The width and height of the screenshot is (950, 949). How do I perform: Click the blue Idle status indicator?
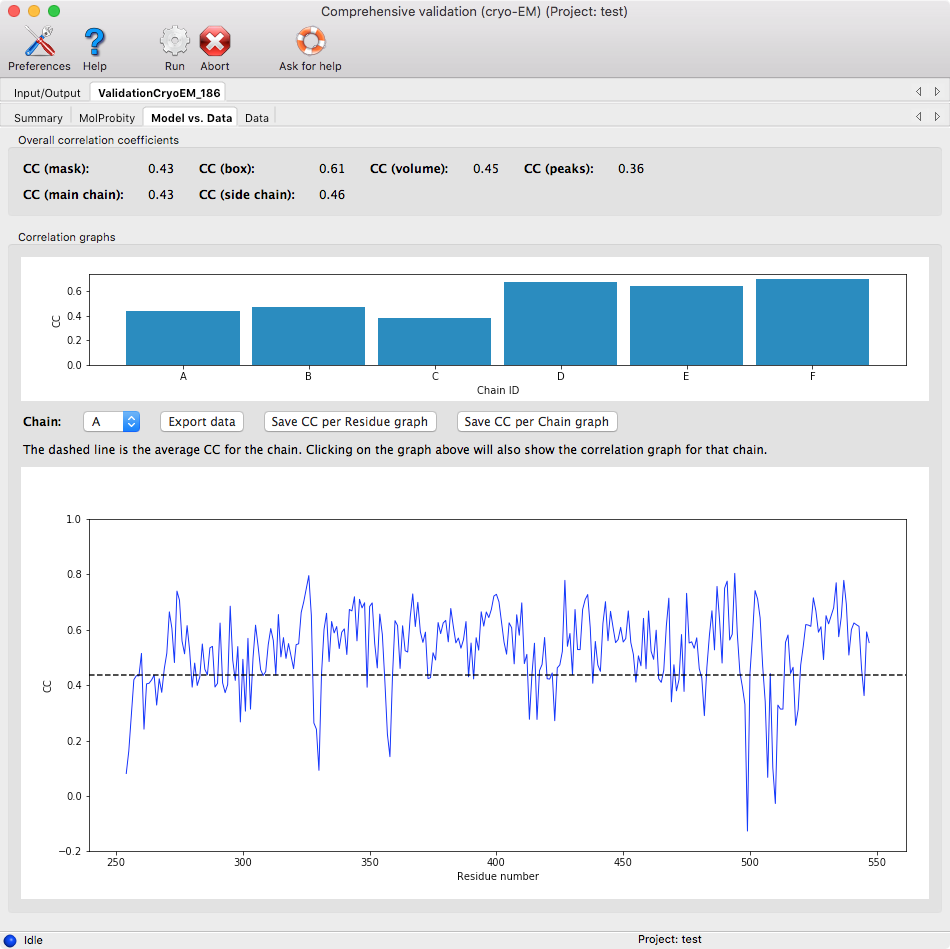coord(11,940)
